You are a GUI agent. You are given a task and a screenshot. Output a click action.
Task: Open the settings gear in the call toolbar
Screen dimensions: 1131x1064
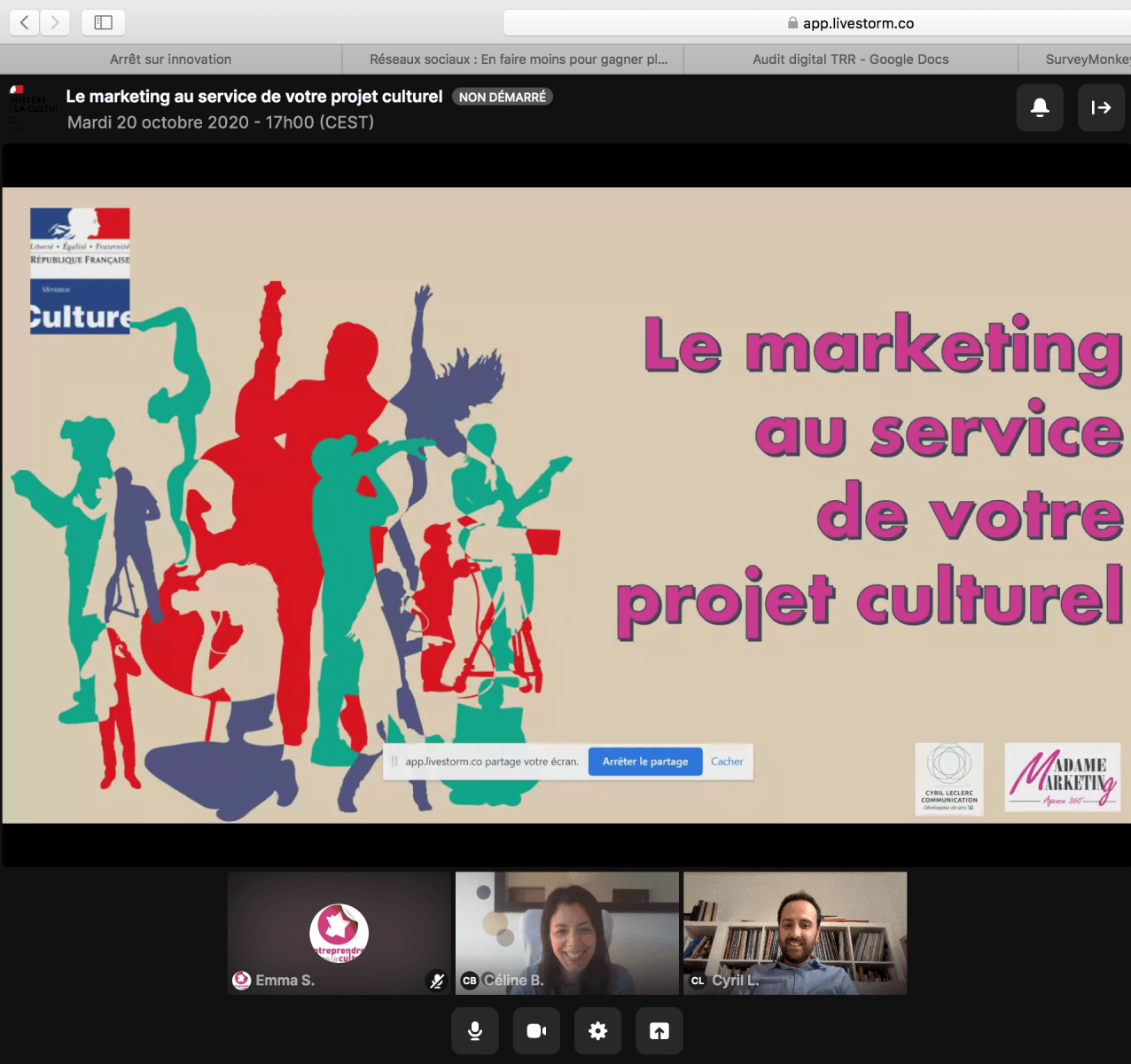pyautogui.click(x=597, y=1030)
